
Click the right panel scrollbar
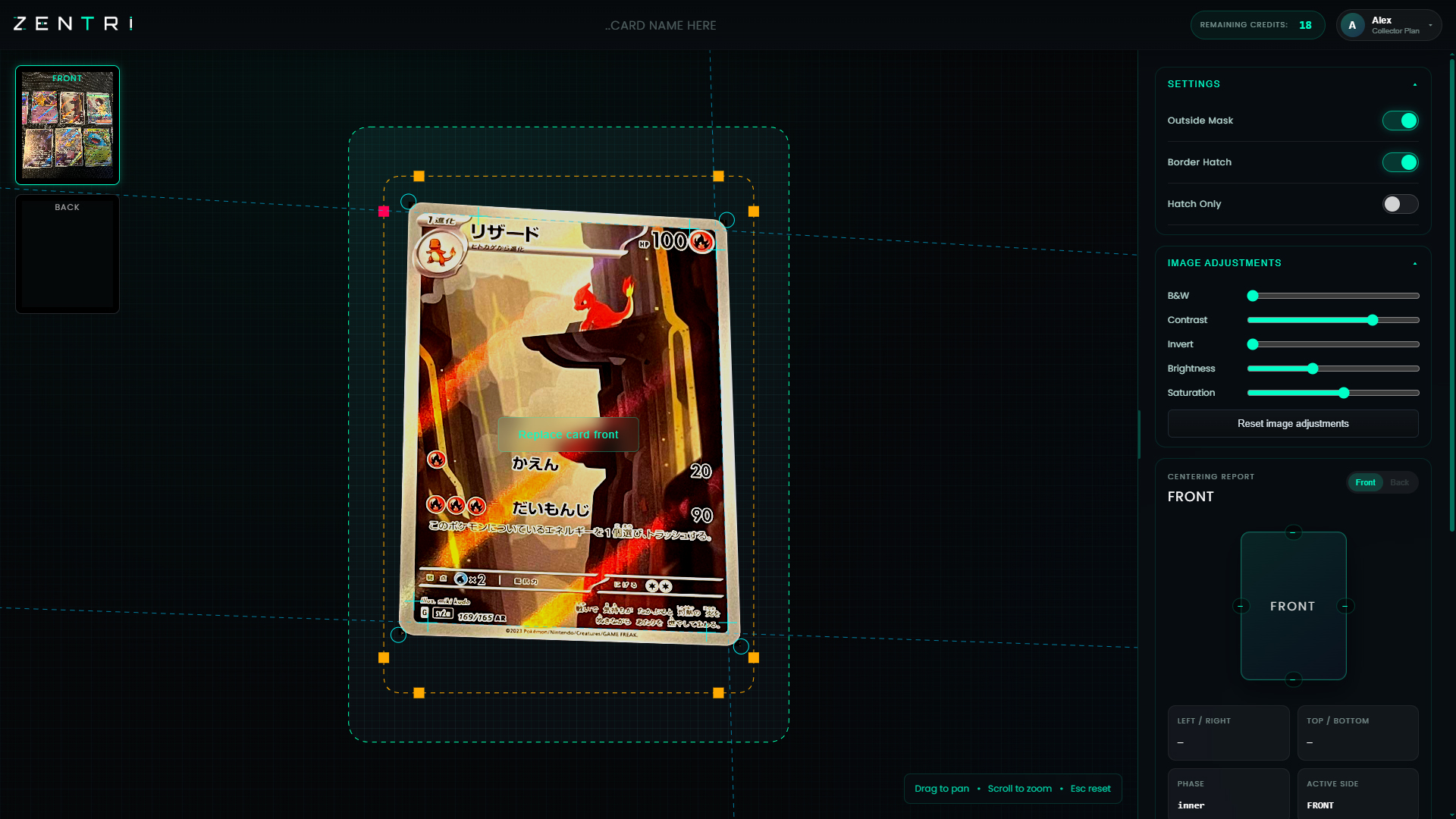click(x=1451, y=296)
